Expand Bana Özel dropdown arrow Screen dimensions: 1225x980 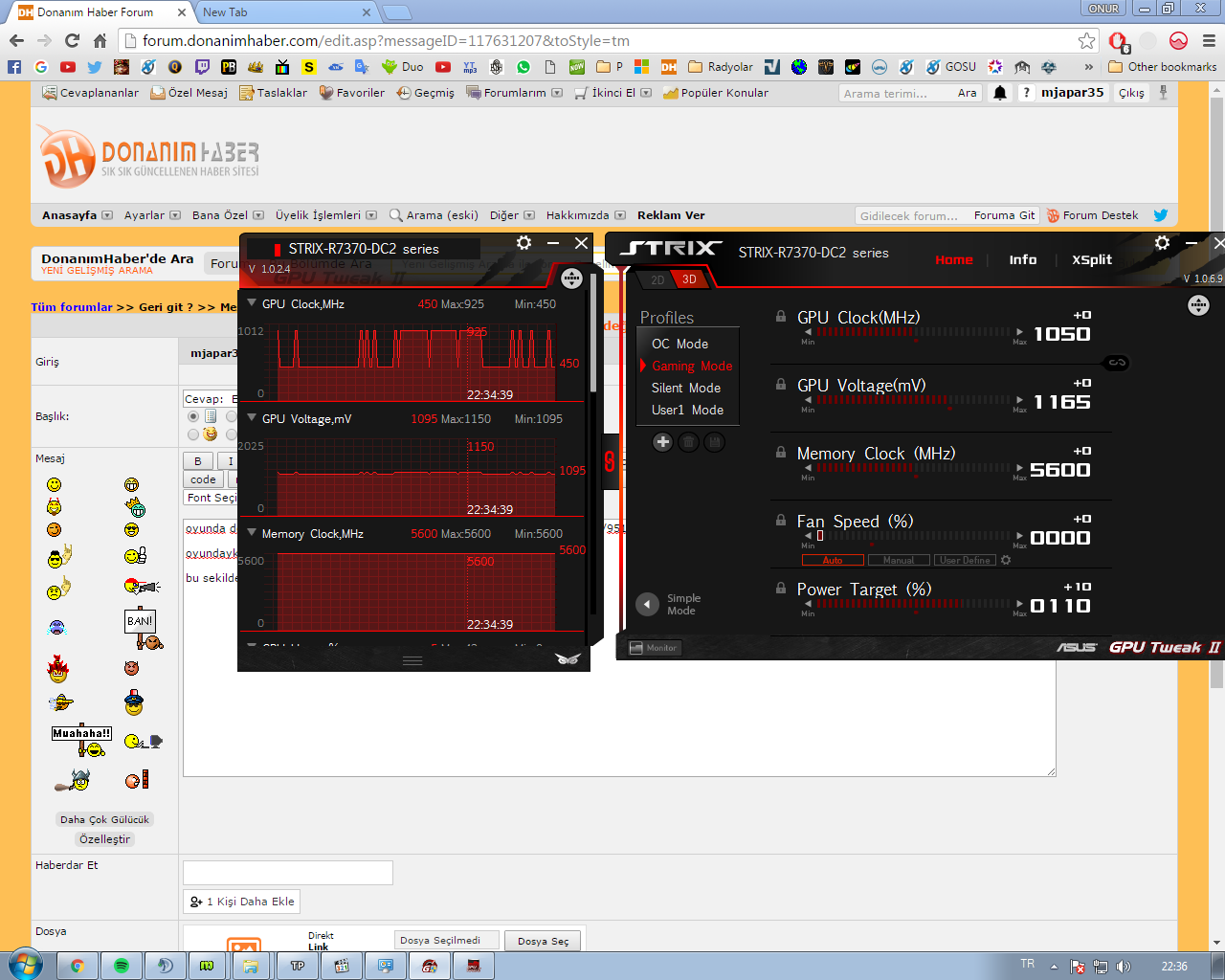(x=258, y=215)
